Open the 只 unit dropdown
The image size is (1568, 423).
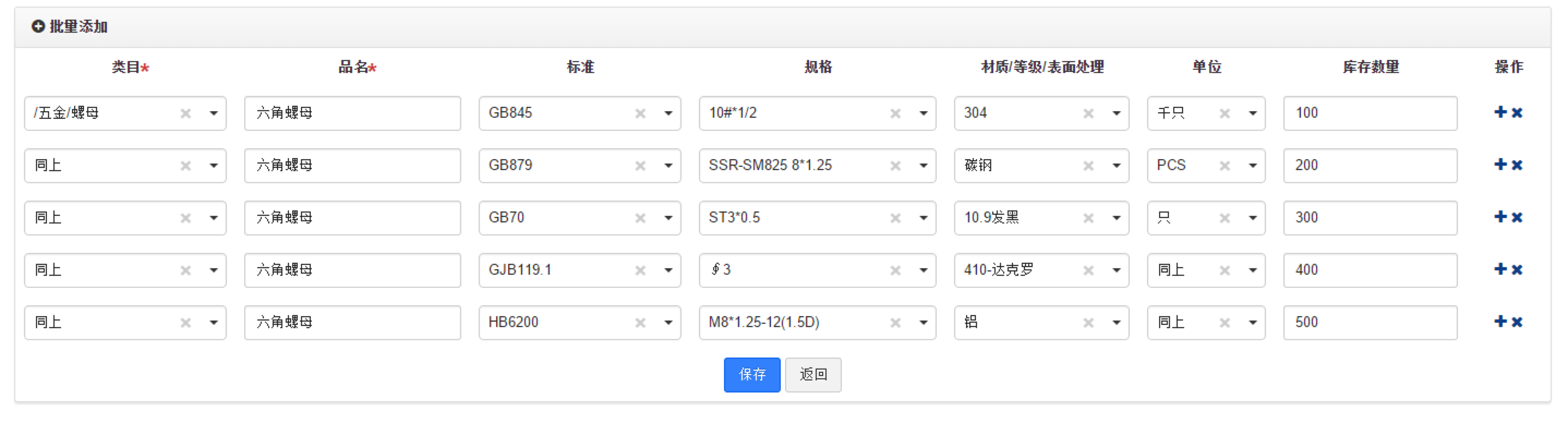tap(1253, 218)
